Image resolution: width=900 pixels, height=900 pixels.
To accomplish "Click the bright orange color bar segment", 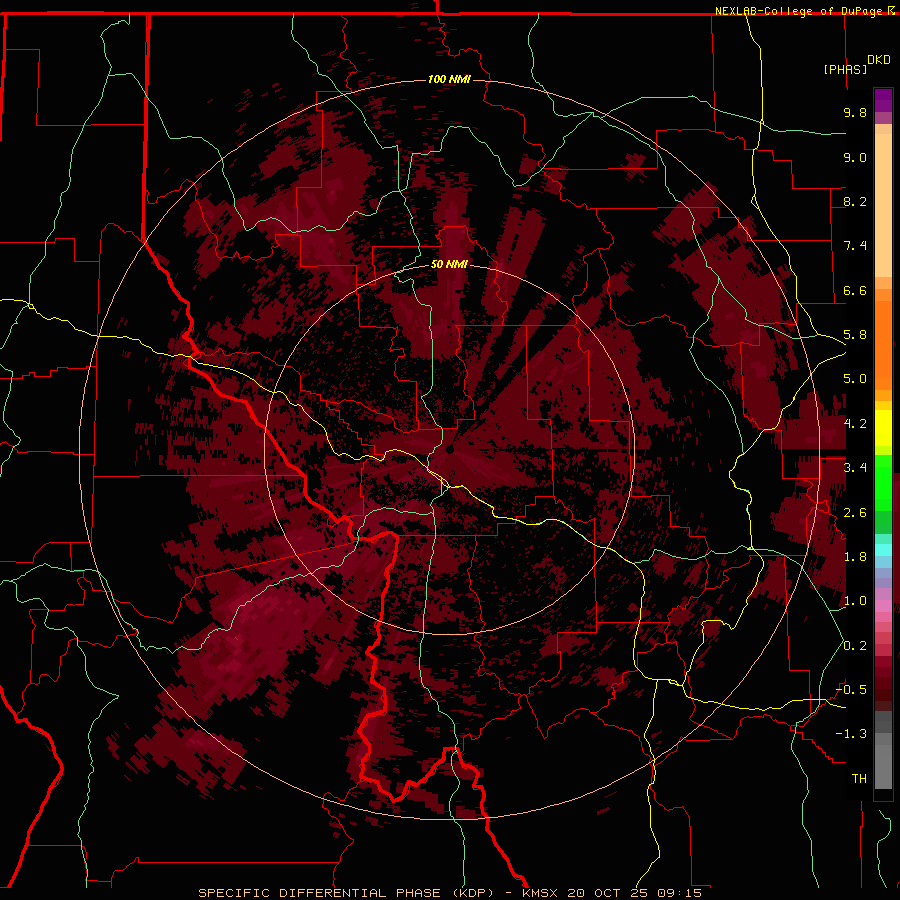I will [x=883, y=344].
